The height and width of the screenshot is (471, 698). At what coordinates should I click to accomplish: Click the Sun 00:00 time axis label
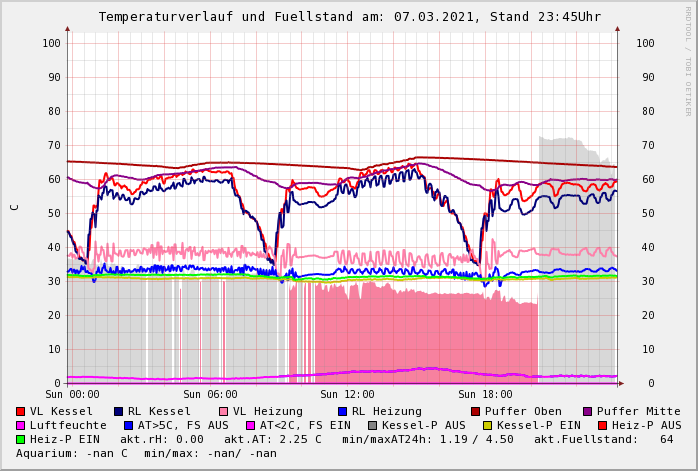pyautogui.click(x=72, y=395)
